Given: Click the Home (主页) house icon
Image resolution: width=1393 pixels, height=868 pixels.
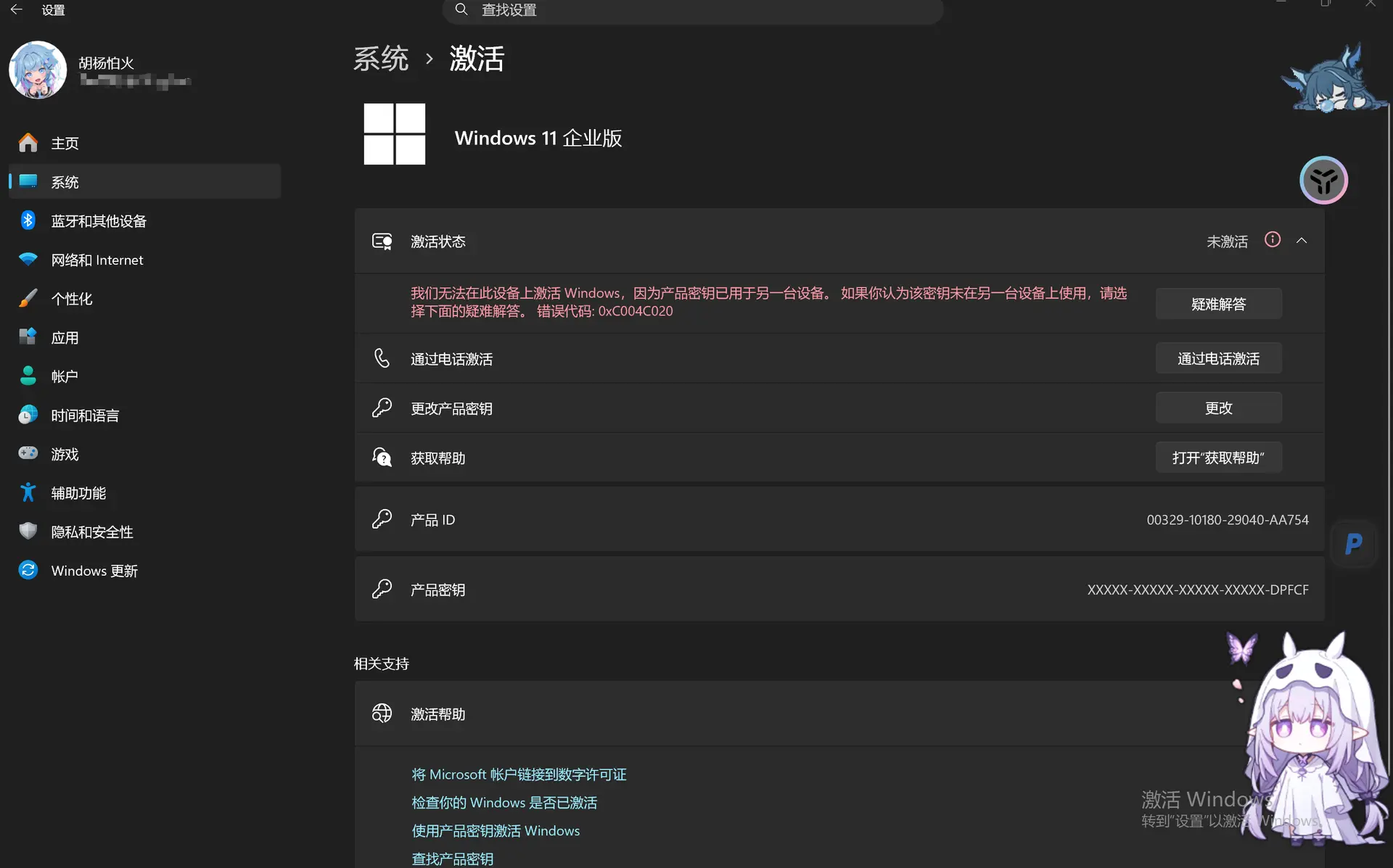Looking at the screenshot, I should tap(28, 143).
